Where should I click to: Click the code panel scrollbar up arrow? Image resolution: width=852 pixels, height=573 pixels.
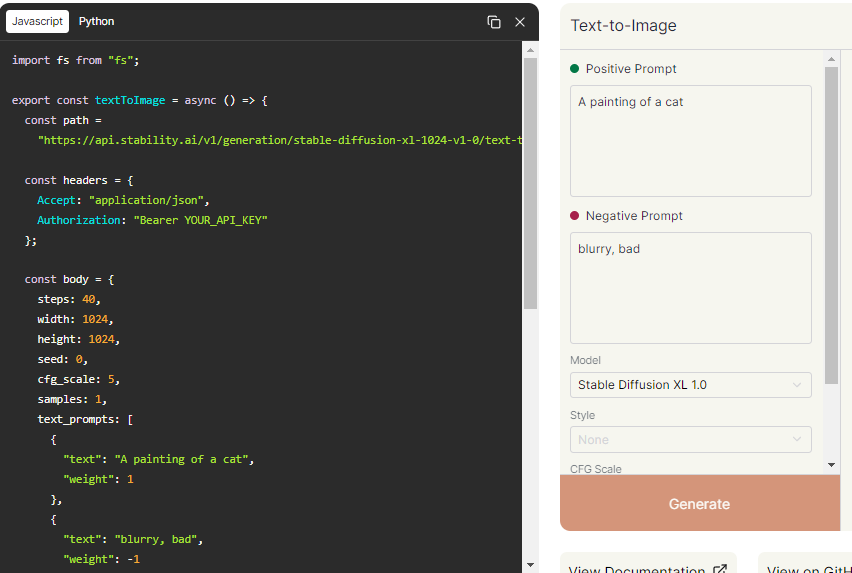(x=530, y=50)
